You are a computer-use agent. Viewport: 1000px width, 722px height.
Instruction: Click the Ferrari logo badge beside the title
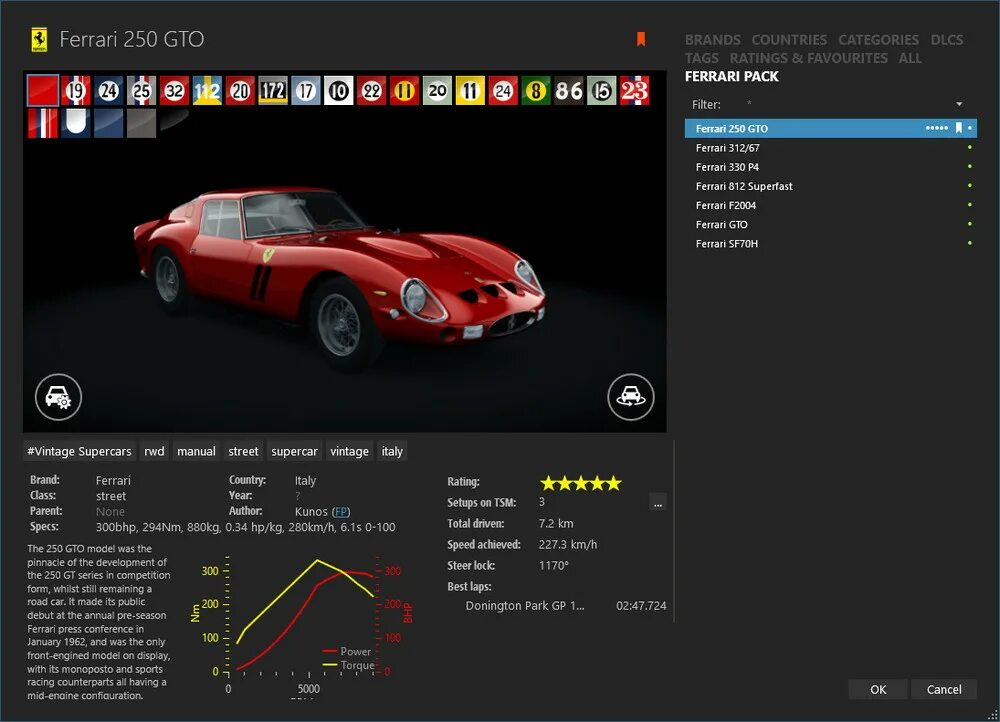click(40, 40)
